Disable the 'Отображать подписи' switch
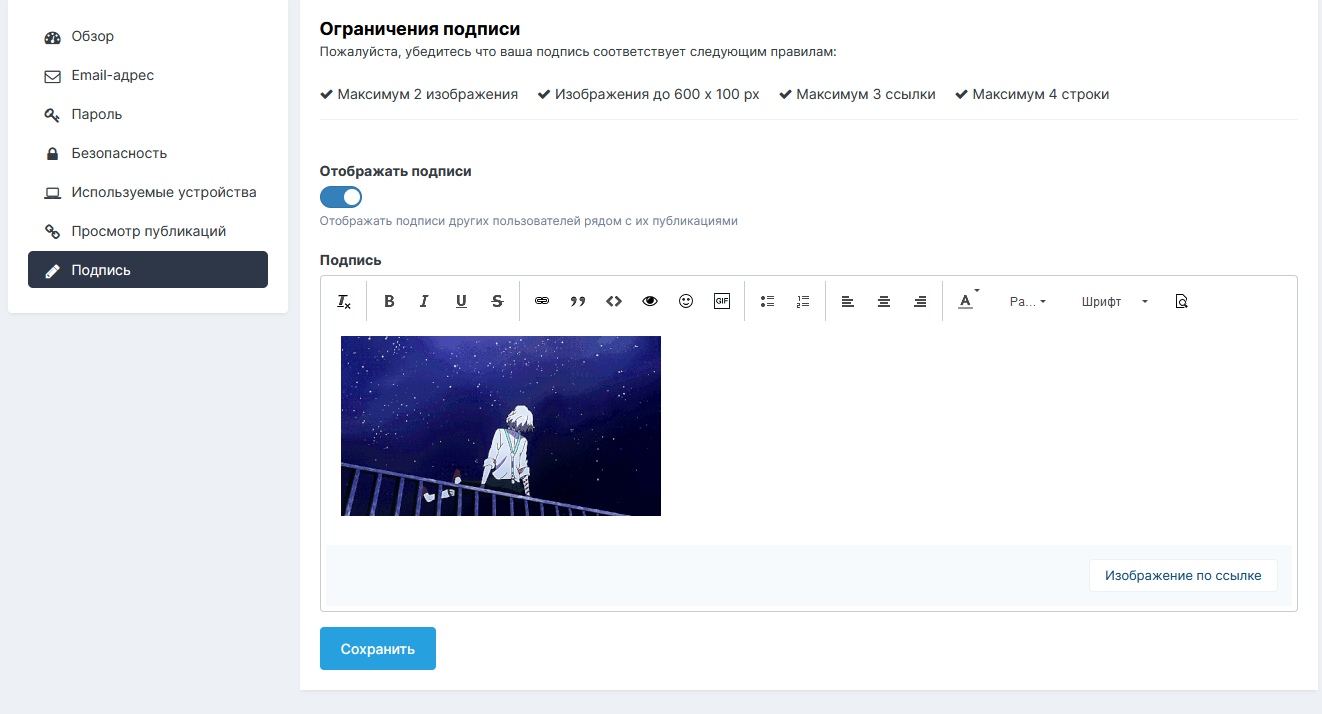Screen dimensions: 1322x714 coord(341,197)
